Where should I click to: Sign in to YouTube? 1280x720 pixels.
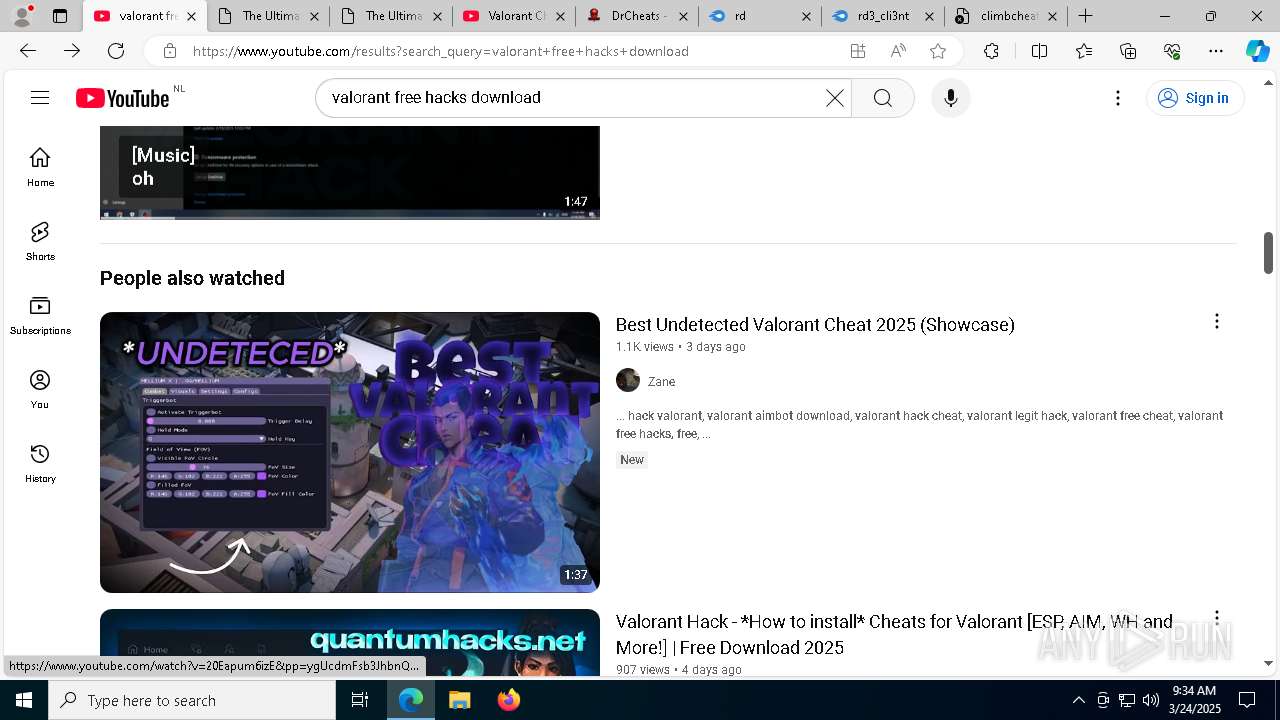tap(1194, 97)
